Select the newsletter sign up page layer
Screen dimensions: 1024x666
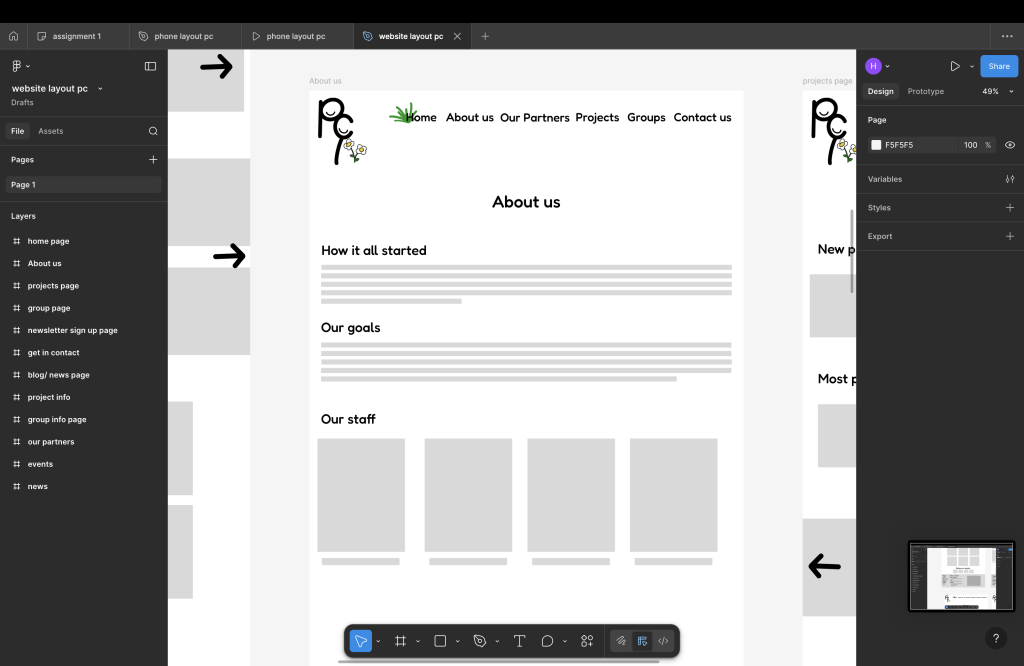(x=72, y=330)
